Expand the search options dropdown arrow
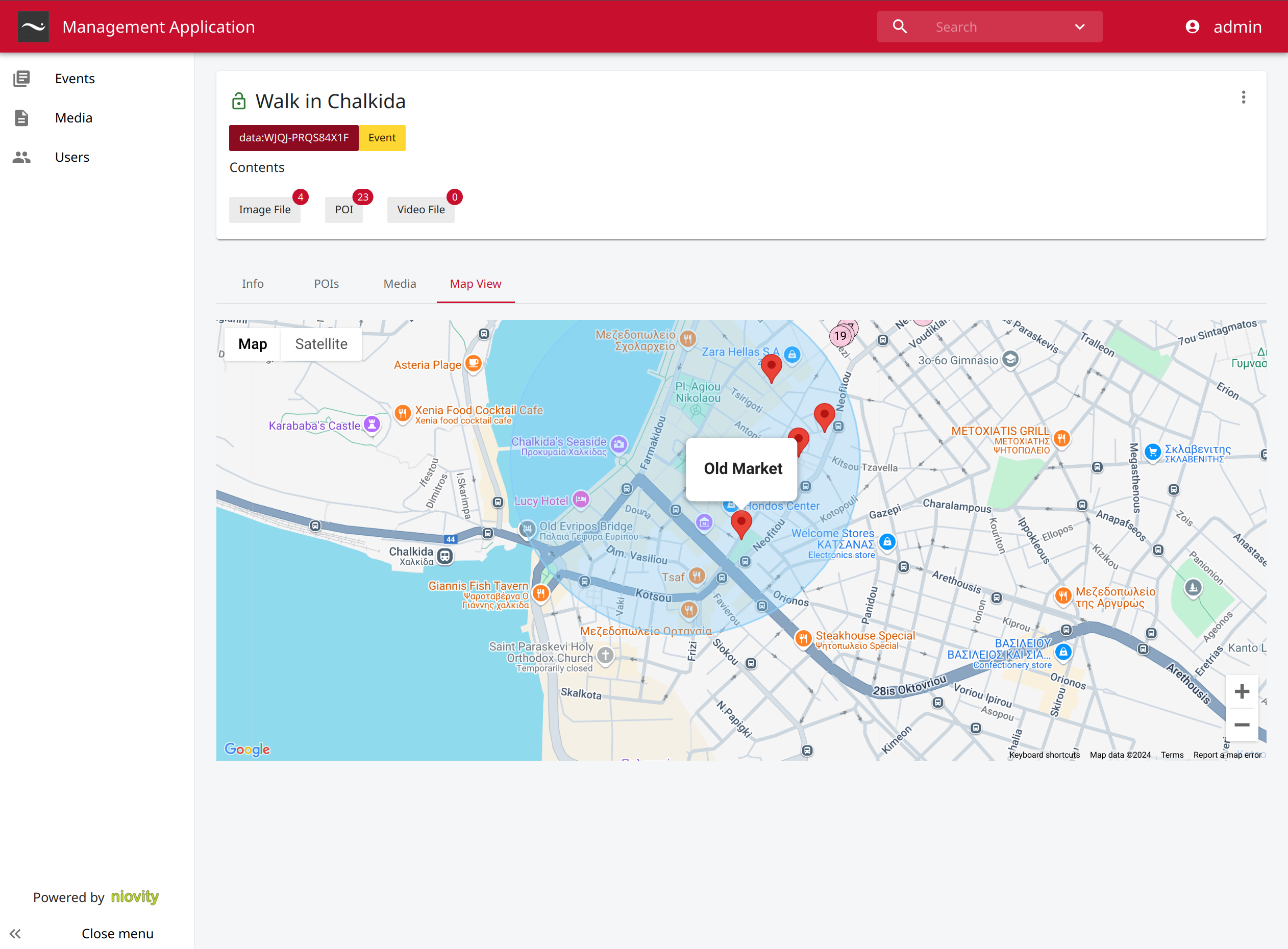This screenshot has height=949, width=1288. (1079, 27)
